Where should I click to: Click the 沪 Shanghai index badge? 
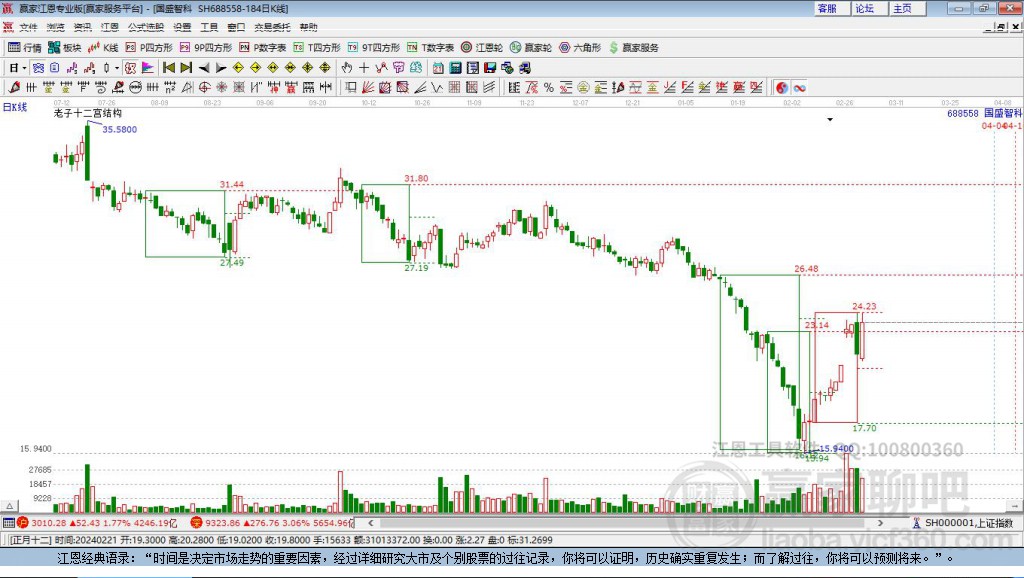[24, 522]
